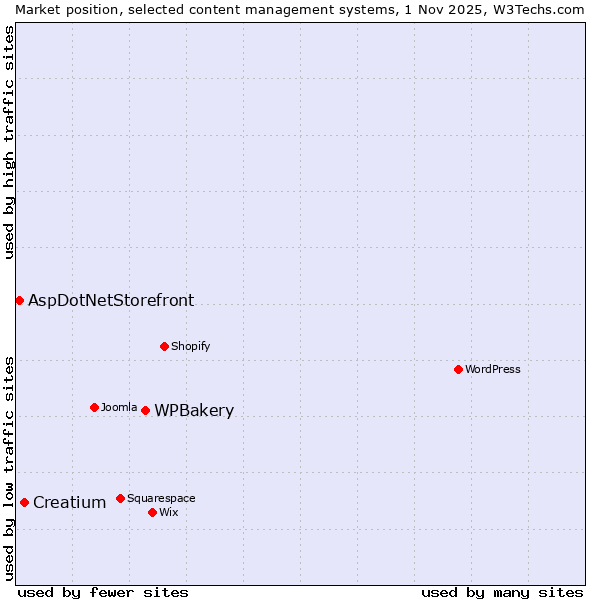Select the WordPress red data point
This screenshot has height=600, width=600.
click(458, 369)
